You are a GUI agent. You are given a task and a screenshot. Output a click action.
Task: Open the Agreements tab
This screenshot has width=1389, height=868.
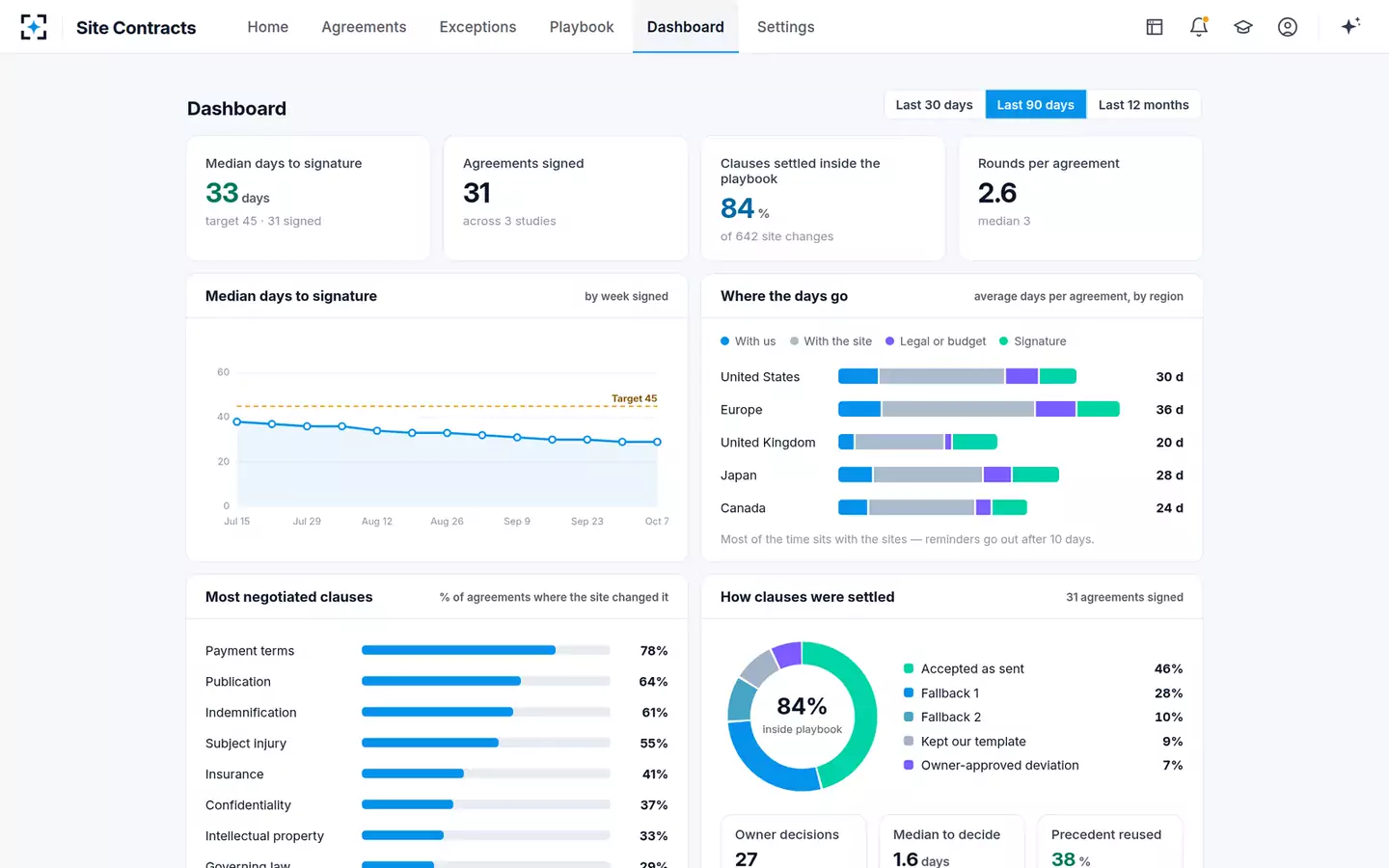tap(364, 27)
